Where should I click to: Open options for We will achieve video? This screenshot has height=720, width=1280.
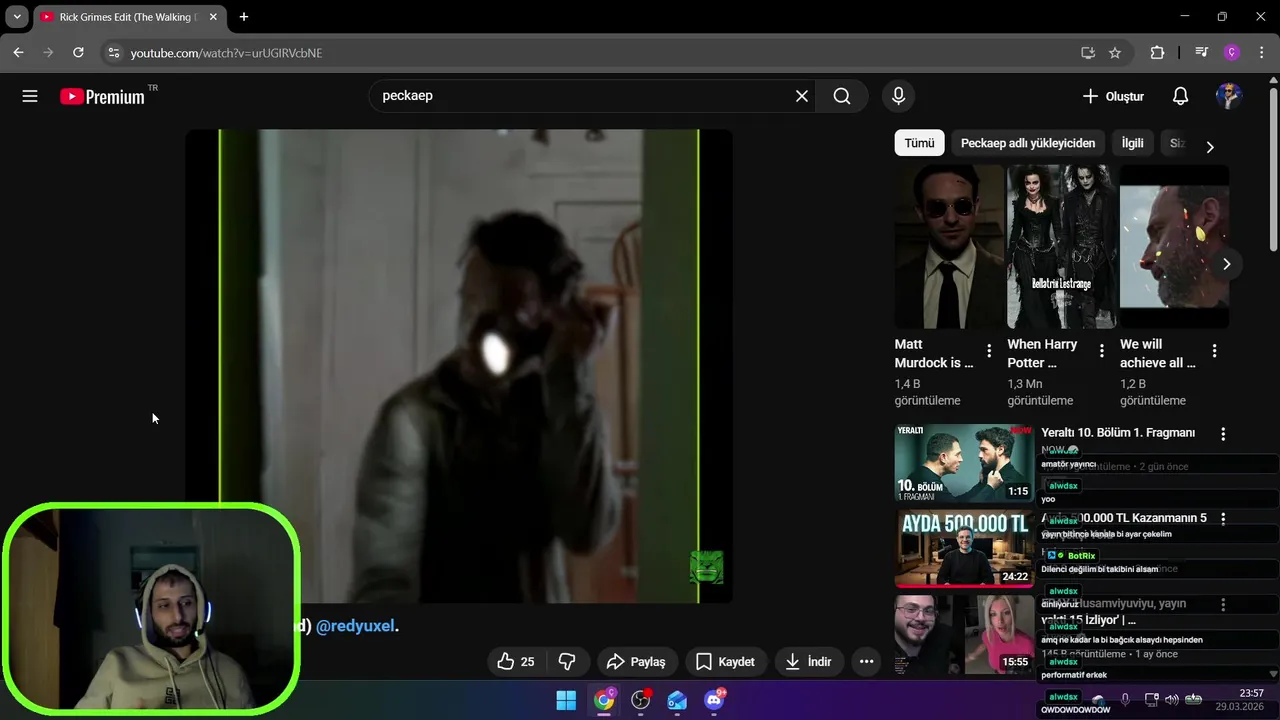tap(1215, 351)
